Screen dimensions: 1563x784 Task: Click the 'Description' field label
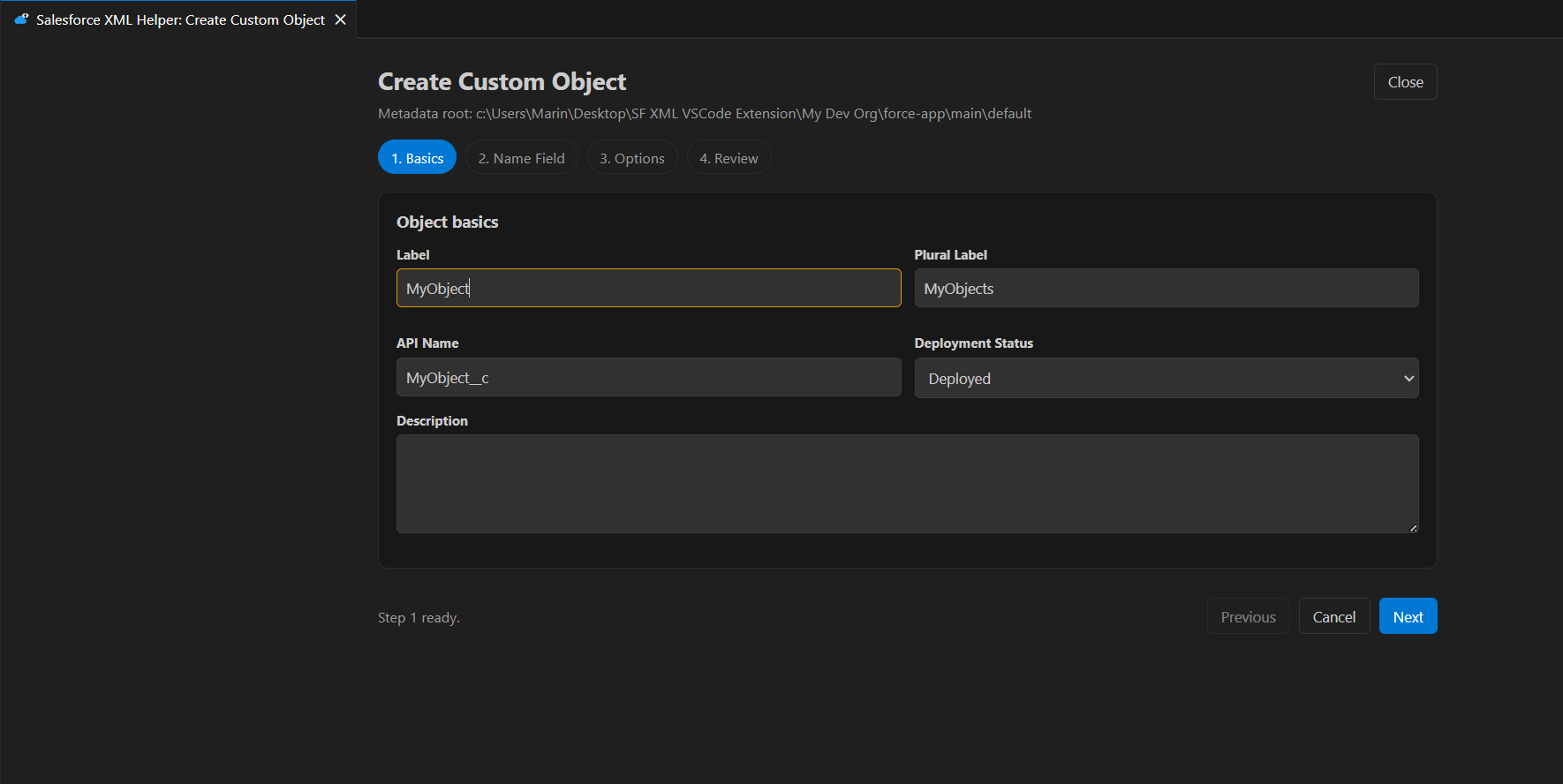click(432, 420)
